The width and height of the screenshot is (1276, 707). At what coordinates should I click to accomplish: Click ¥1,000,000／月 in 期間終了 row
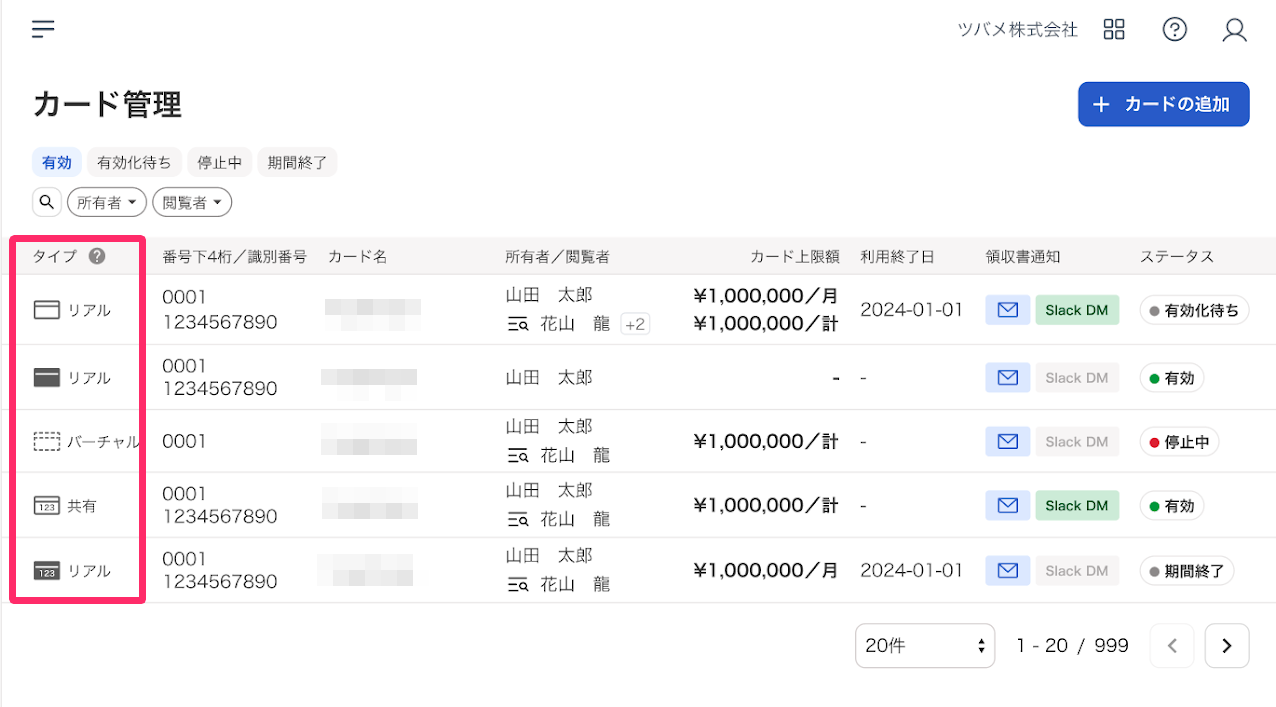tap(766, 571)
